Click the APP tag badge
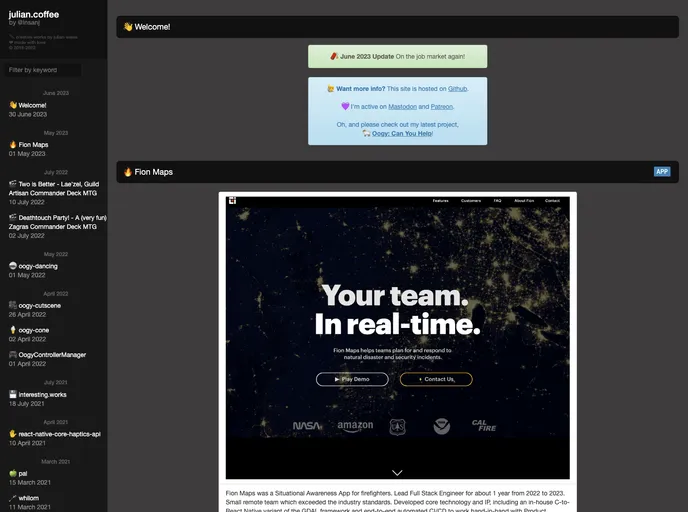The width and height of the screenshot is (688, 512). 661,172
